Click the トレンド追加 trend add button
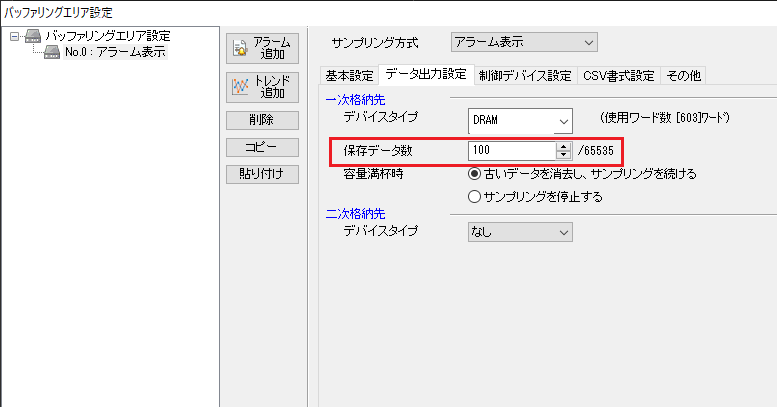 tap(263, 86)
